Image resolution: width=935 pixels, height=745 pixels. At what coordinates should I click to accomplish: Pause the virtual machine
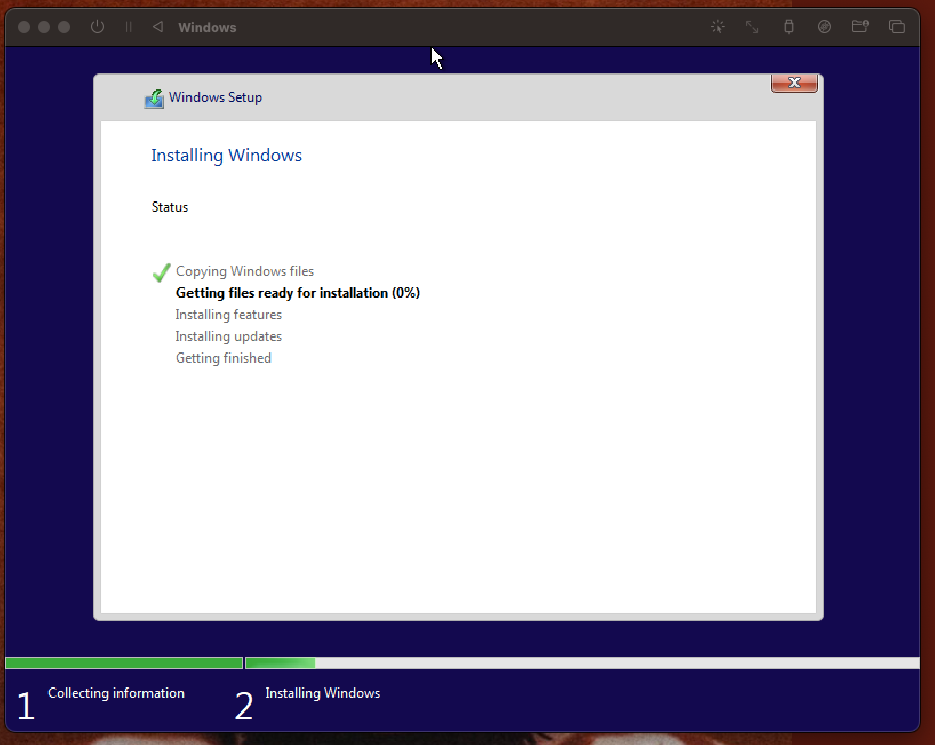128,27
